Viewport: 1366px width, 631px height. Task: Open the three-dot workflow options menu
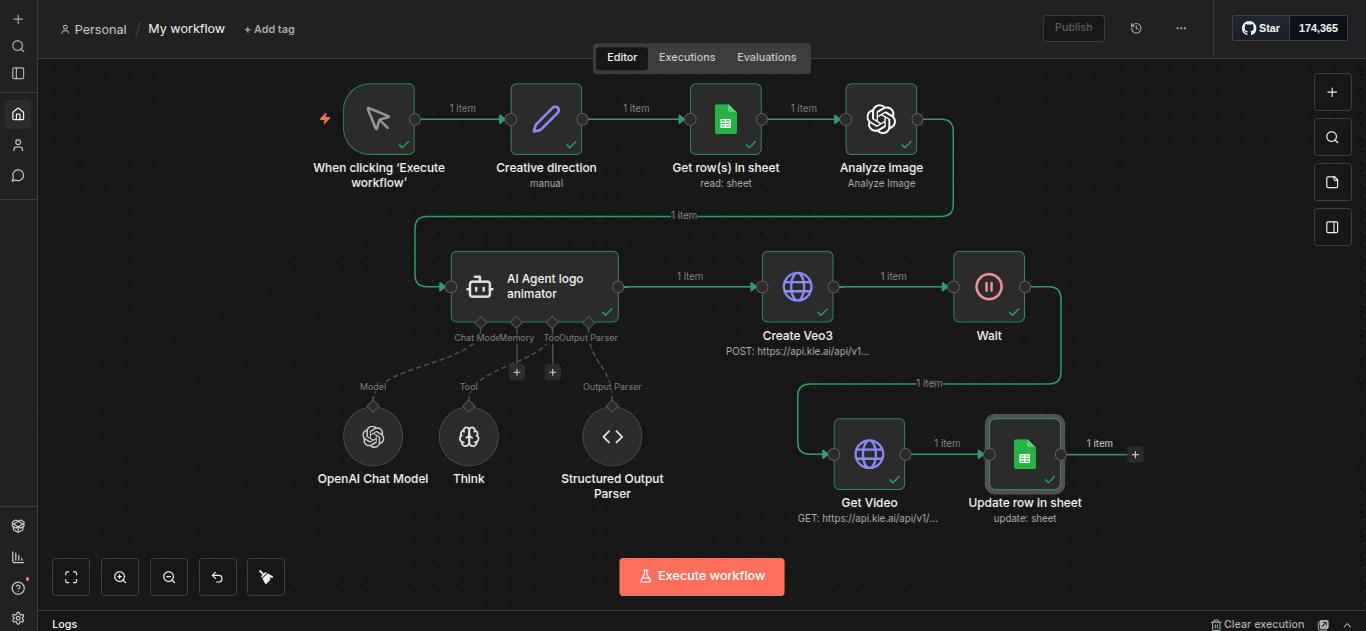(1181, 28)
